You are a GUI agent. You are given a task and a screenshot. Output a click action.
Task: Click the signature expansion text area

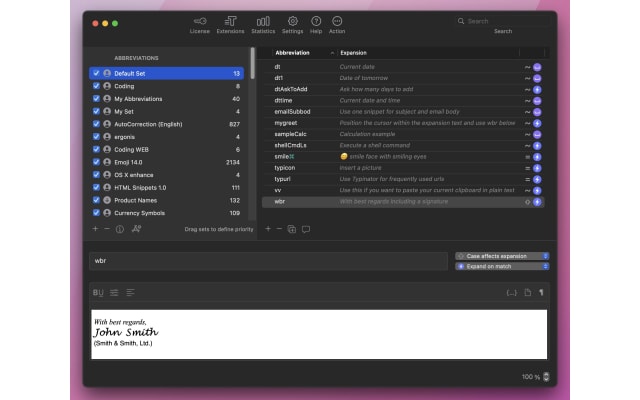[319, 334]
